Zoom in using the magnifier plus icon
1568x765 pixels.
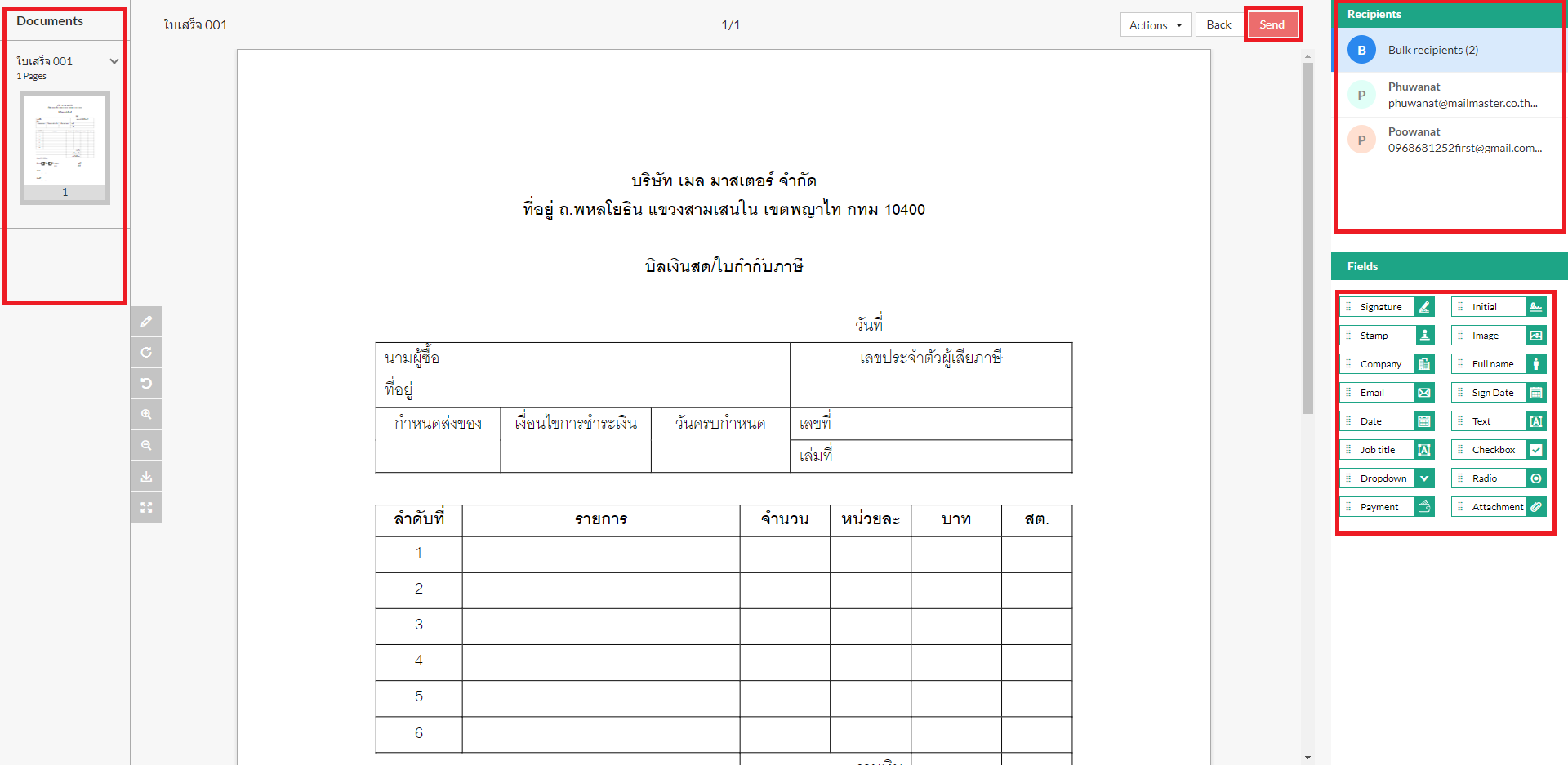click(146, 415)
